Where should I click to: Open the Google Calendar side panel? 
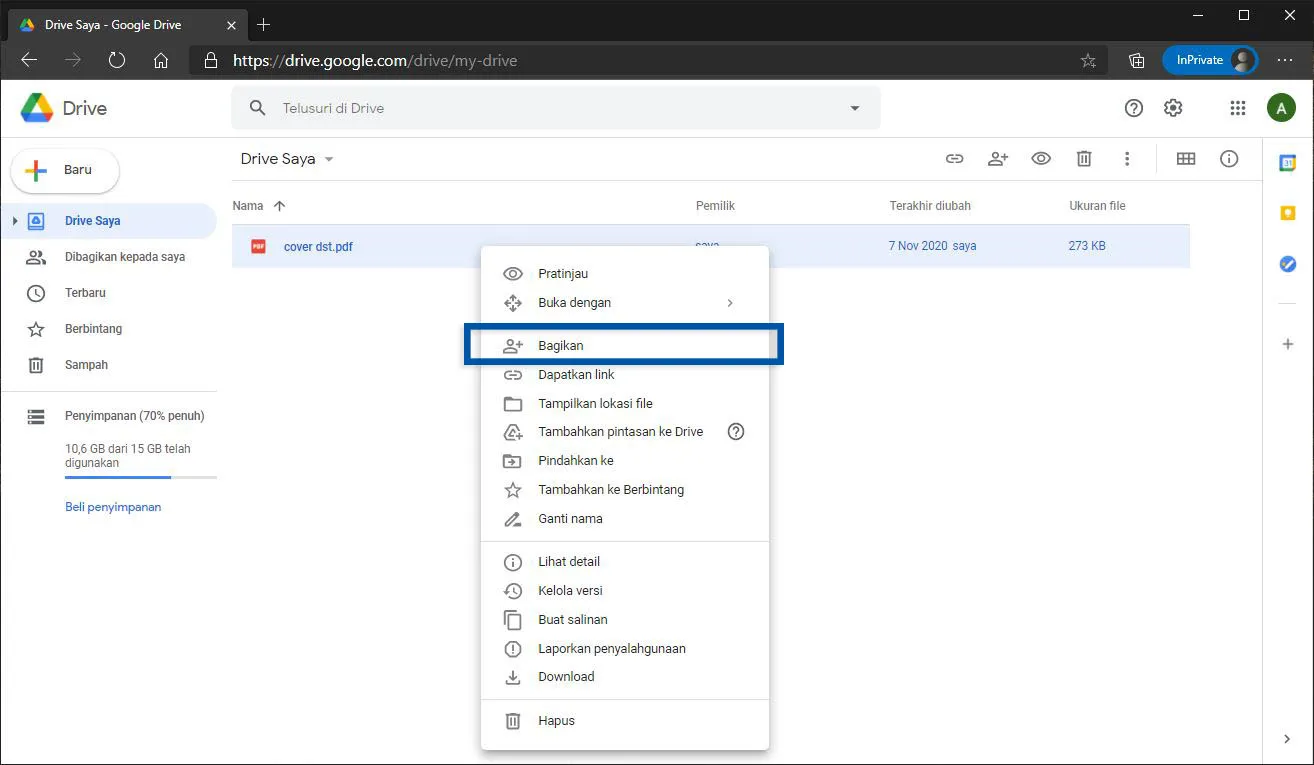1288,161
